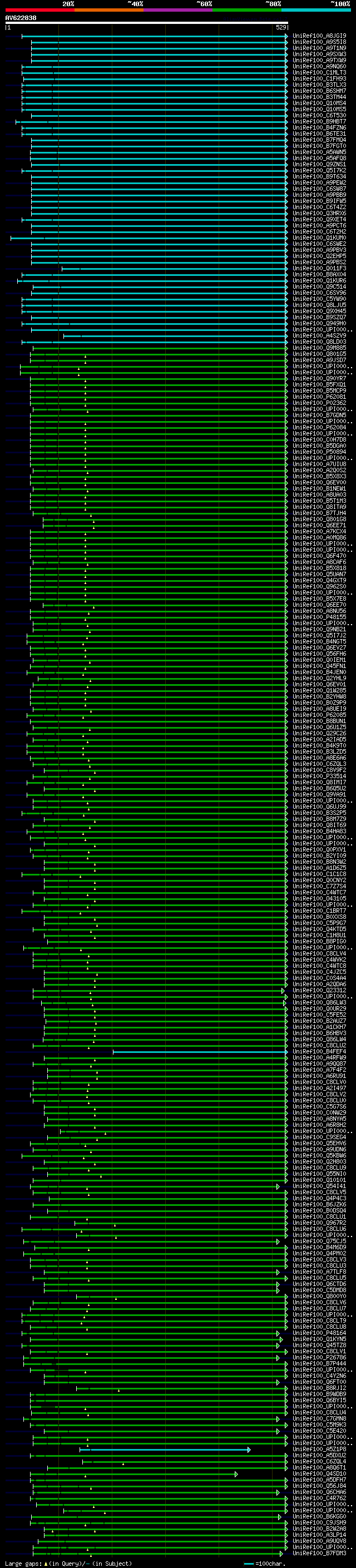Click the white query sequence ruler bar
The width and height of the screenshot is (356, 1568).
pyautogui.click(x=147, y=22)
